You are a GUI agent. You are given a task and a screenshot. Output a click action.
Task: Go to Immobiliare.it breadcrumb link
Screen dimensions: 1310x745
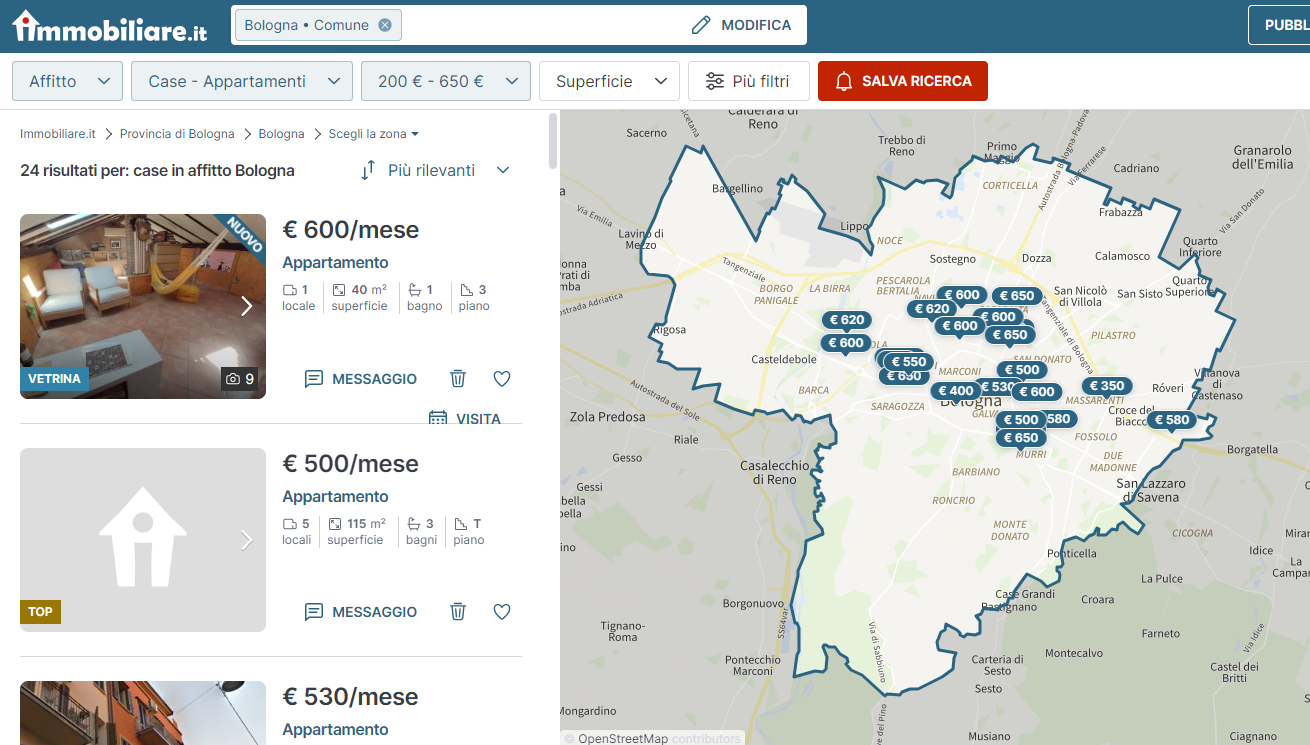pyautogui.click(x=58, y=134)
